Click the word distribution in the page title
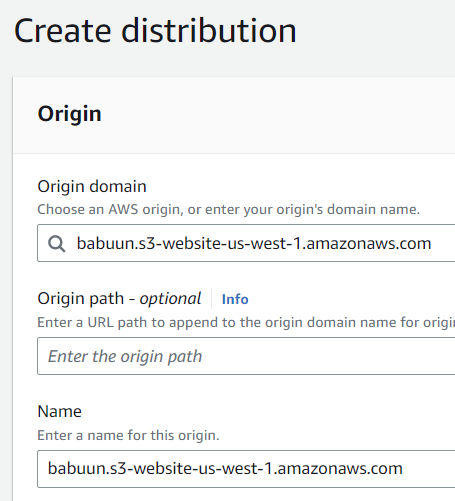Screen dimensions: 455x501 point(209,31)
